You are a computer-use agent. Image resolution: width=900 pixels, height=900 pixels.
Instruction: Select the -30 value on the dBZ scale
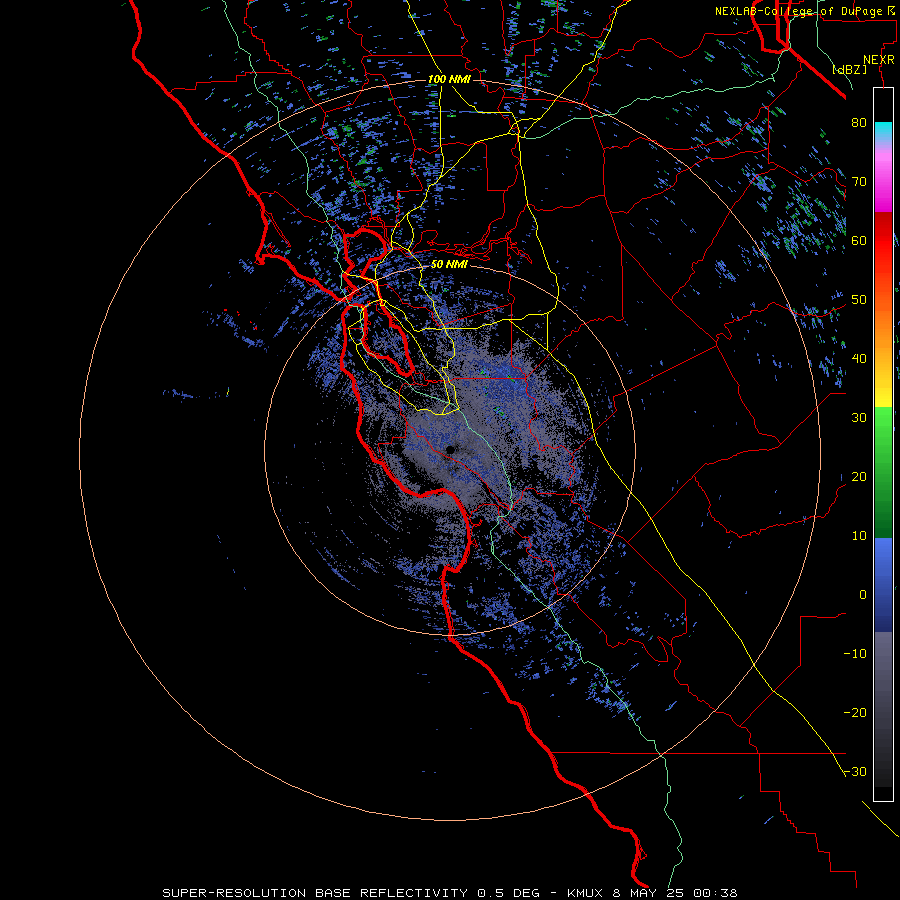(855, 771)
